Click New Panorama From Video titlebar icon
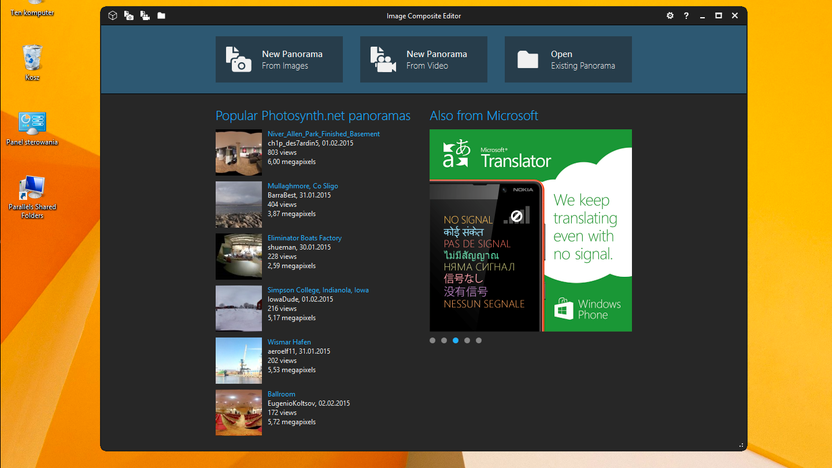This screenshot has width=832, height=468. tap(145, 15)
